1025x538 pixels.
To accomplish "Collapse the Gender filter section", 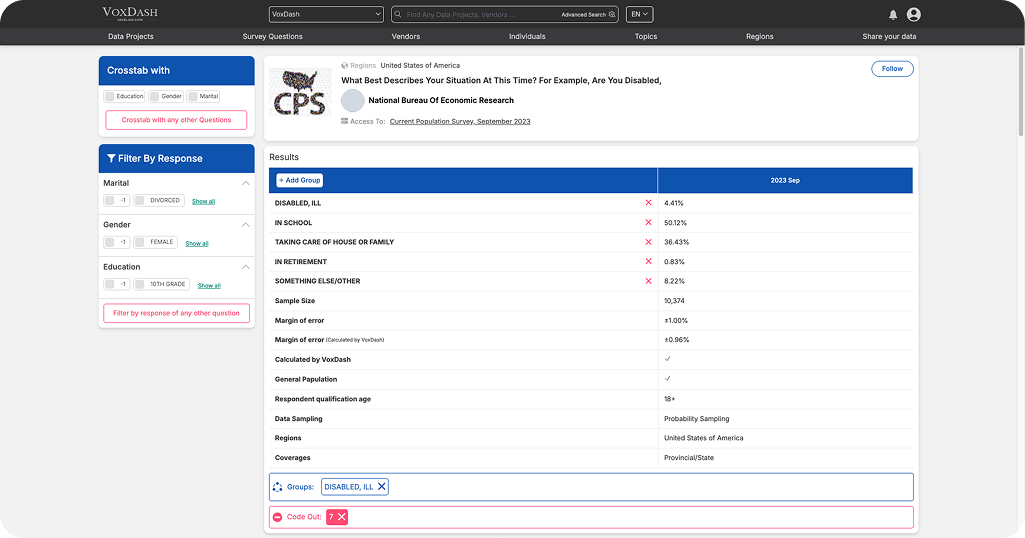I will [x=246, y=225].
